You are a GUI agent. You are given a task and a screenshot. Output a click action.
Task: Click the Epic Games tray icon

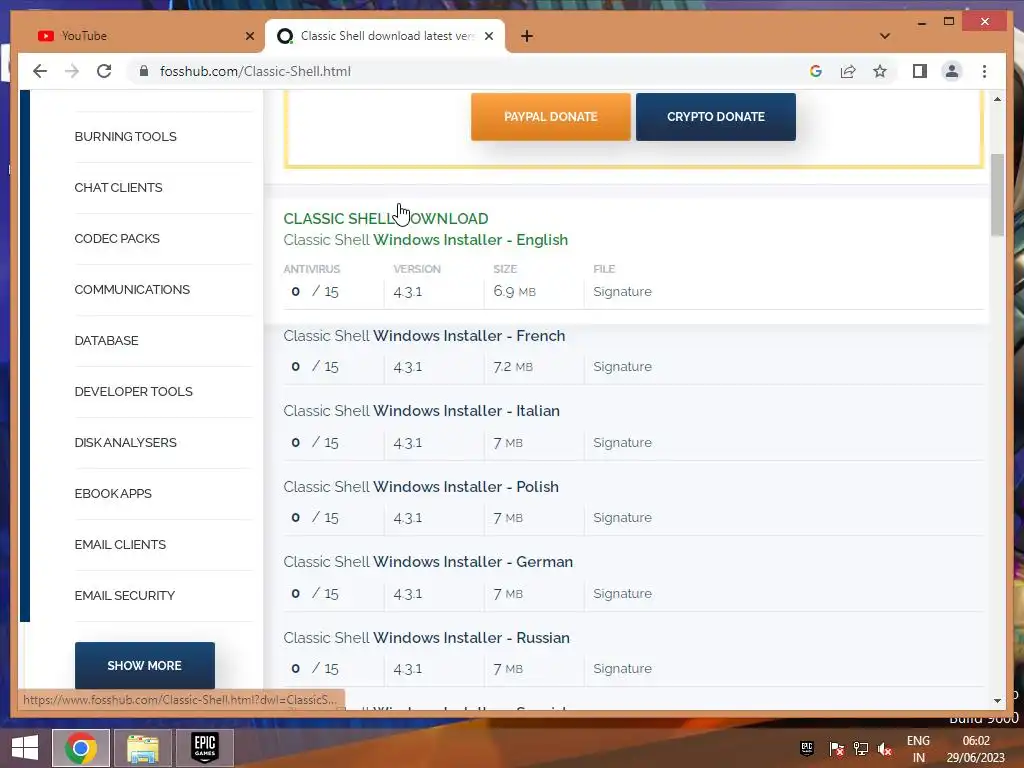click(x=807, y=748)
